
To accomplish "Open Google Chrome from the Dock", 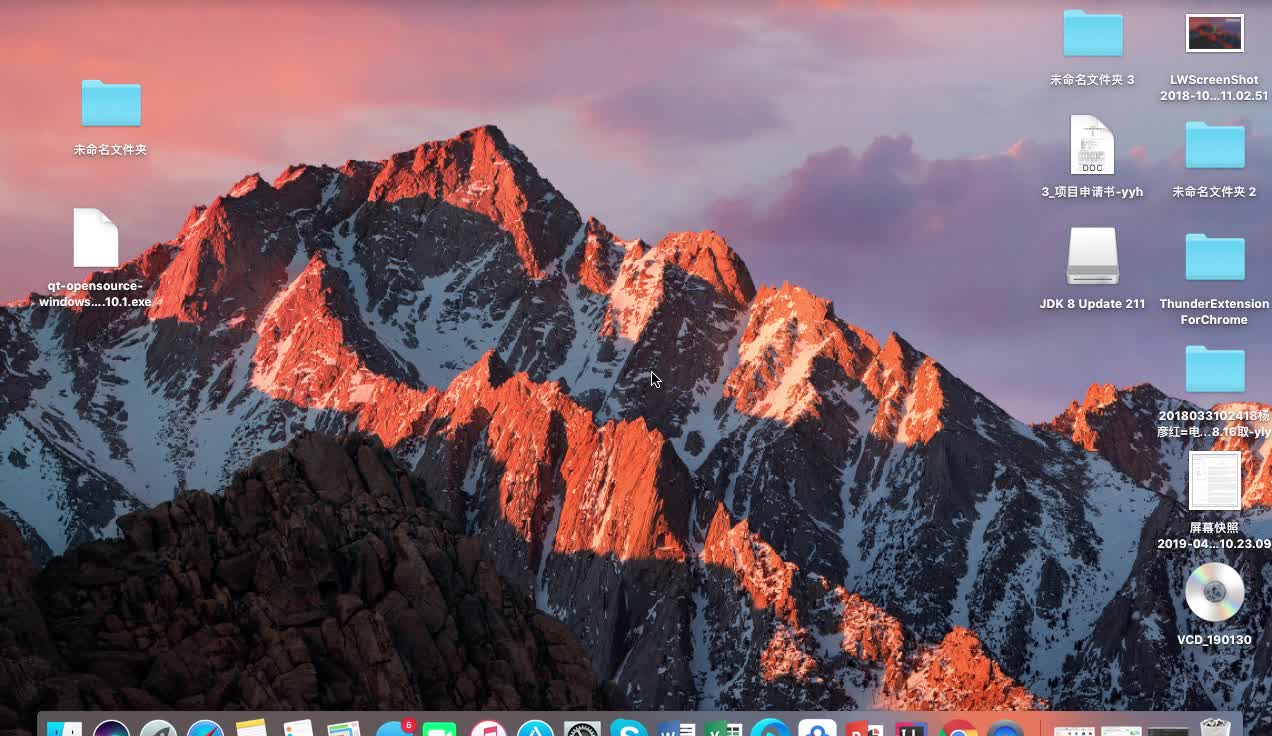I will point(958,729).
